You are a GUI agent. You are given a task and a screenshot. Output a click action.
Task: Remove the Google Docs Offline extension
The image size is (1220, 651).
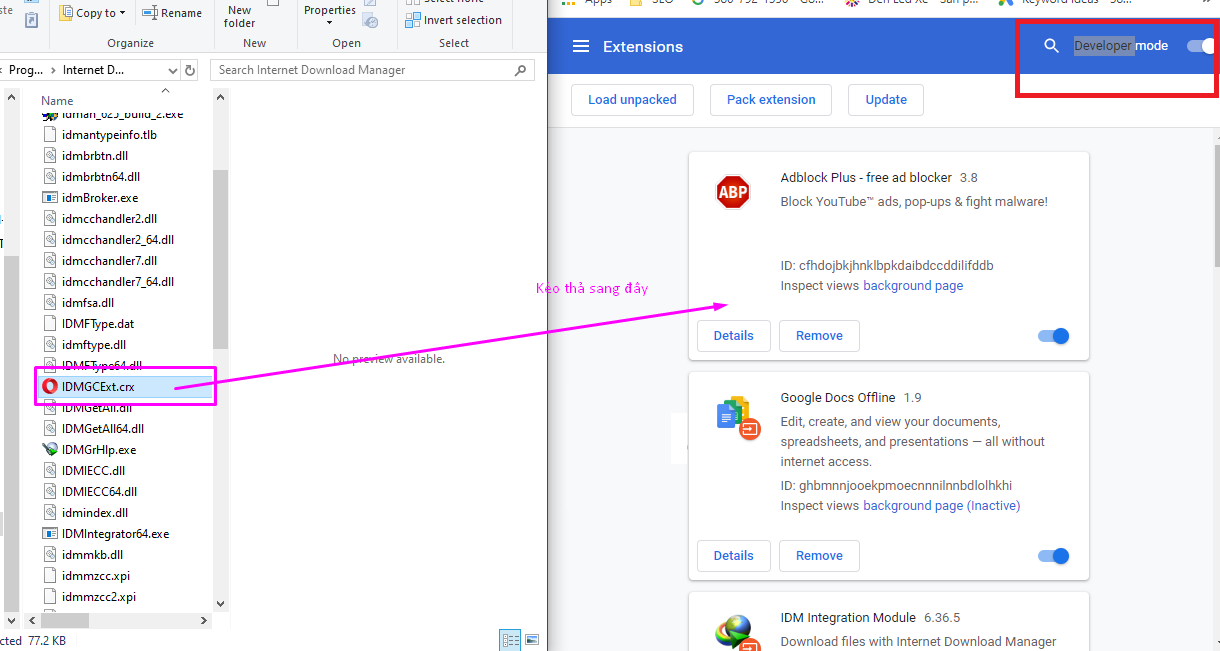coord(819,556)
